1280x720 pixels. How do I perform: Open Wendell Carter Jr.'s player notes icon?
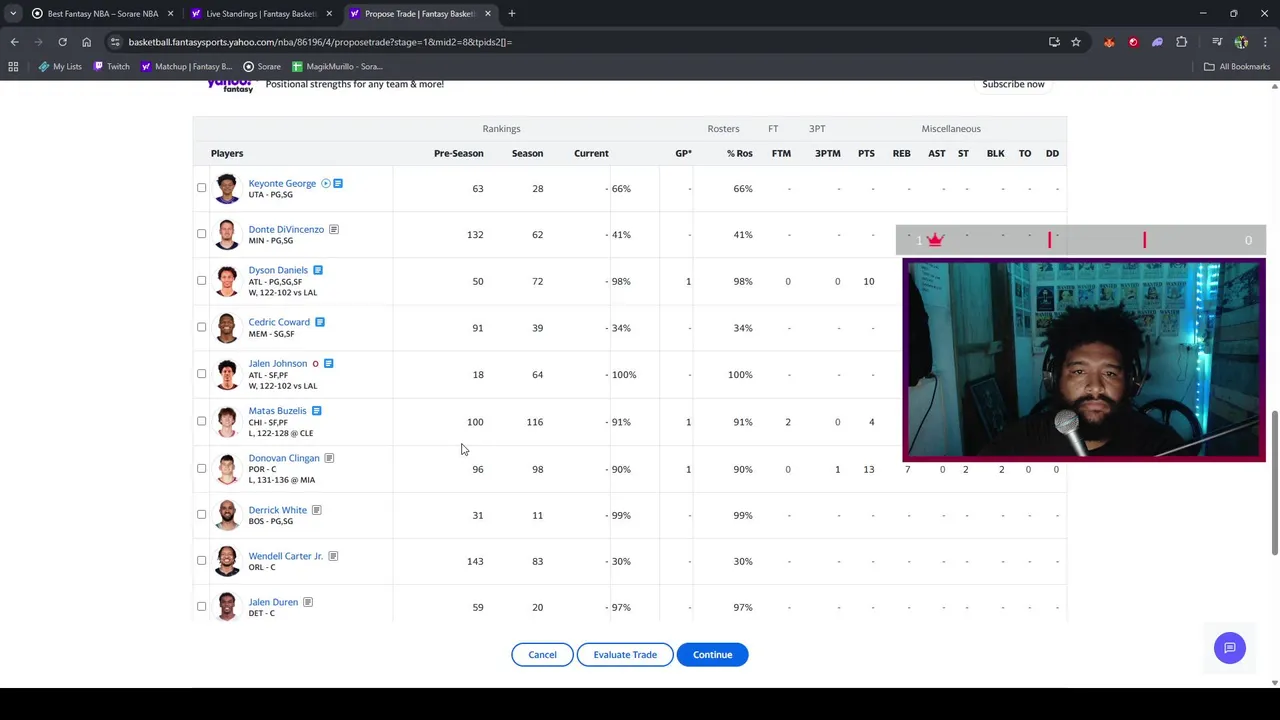(x=333, y=556)
